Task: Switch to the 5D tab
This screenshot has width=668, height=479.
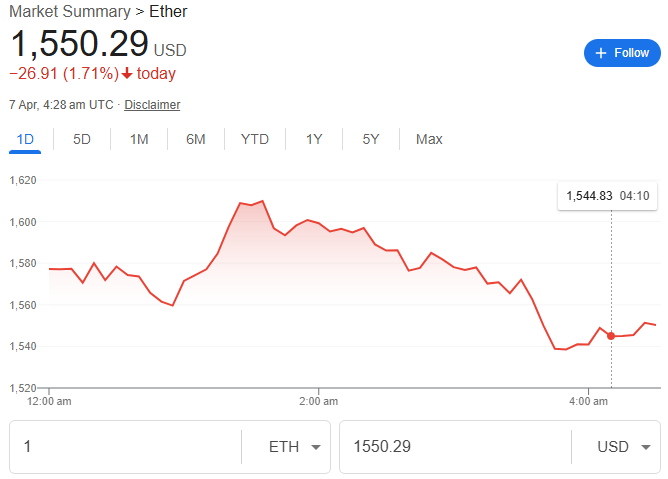Action: pyautogui.click(x=82, y=139)
